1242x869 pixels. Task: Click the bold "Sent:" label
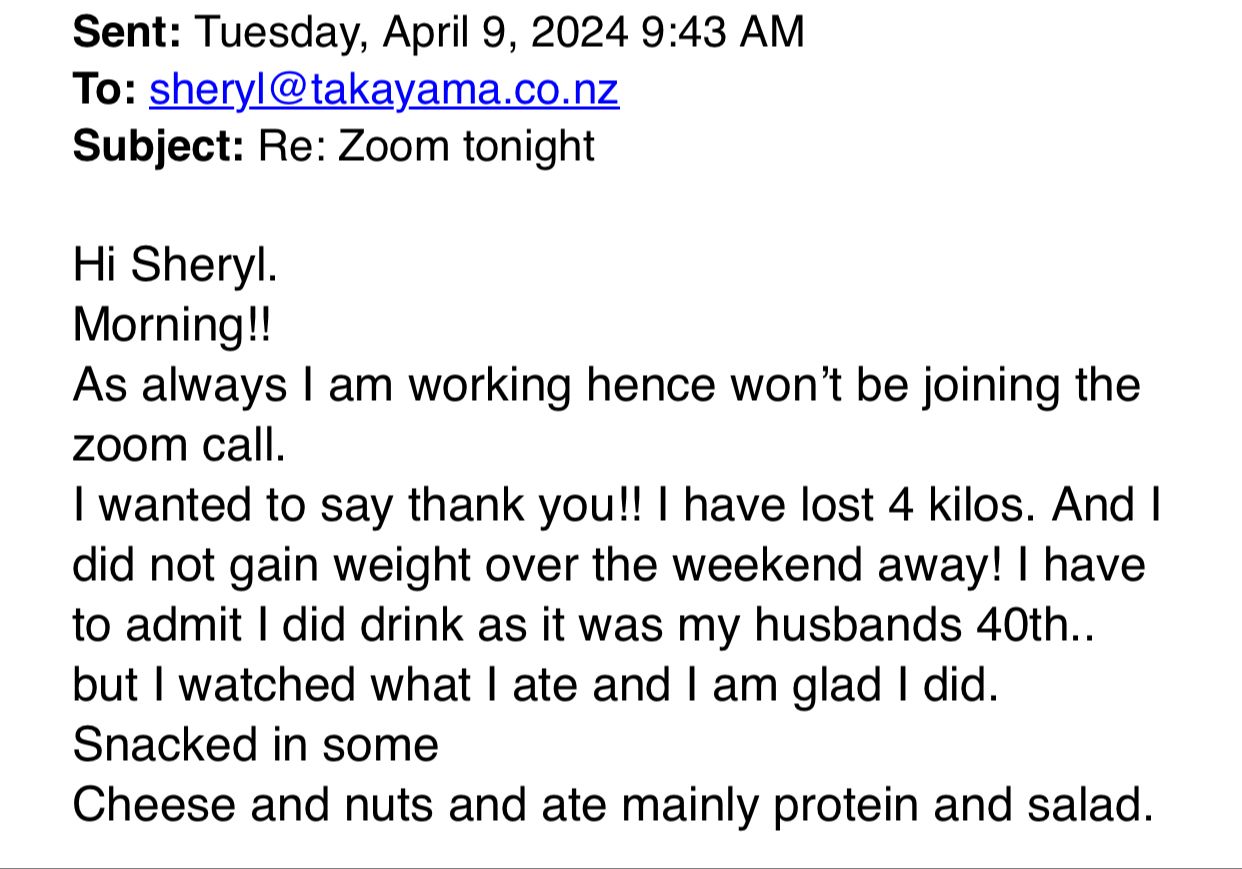pyautogui.click(x=126, y=33)
